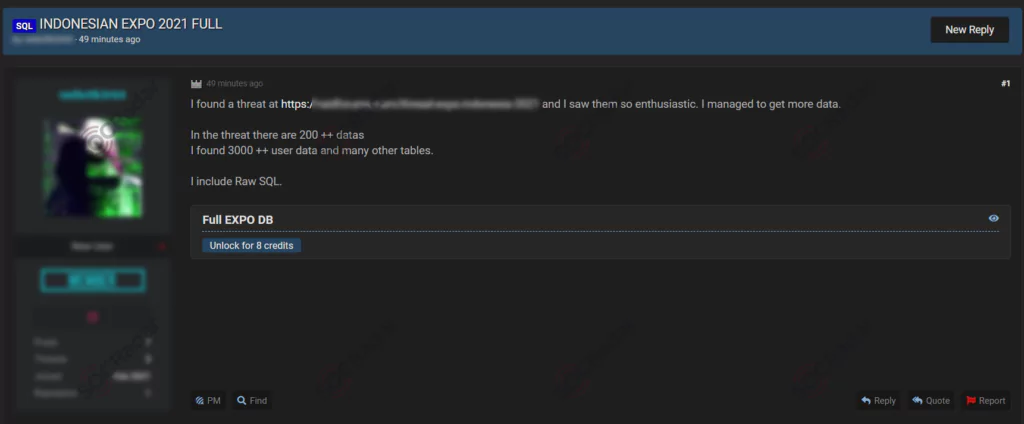Click the New Reply button

969,30
